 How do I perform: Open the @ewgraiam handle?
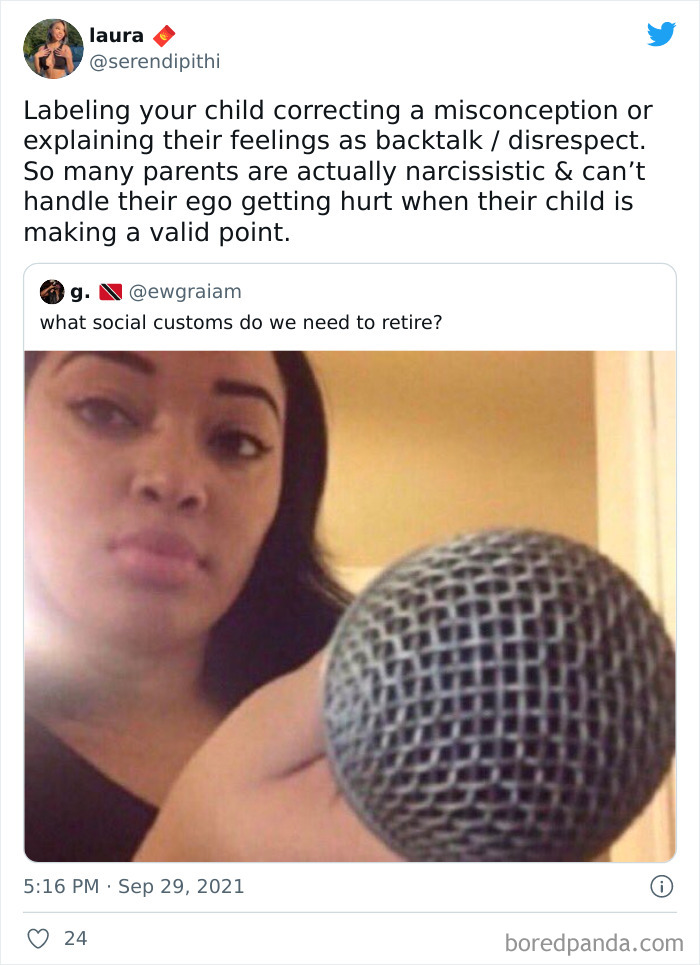point(185,292)
